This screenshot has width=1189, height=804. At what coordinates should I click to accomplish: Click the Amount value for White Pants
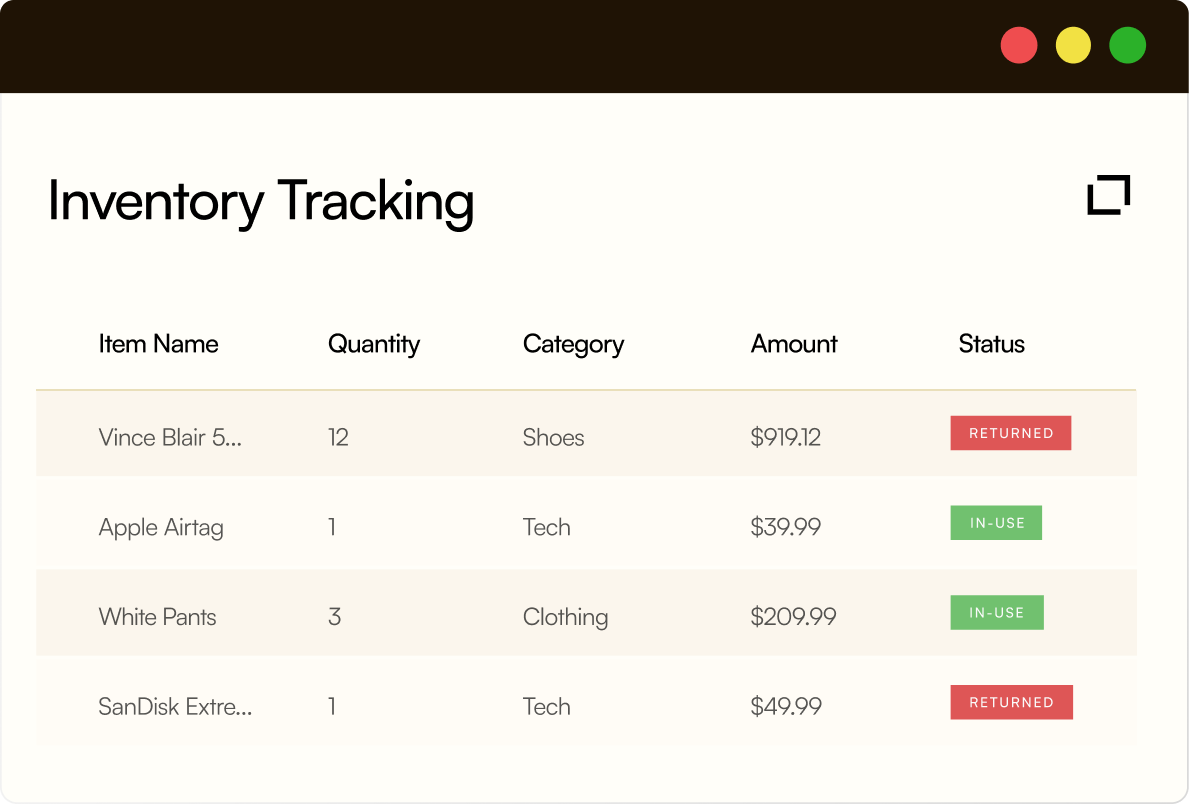click(794, 617)
